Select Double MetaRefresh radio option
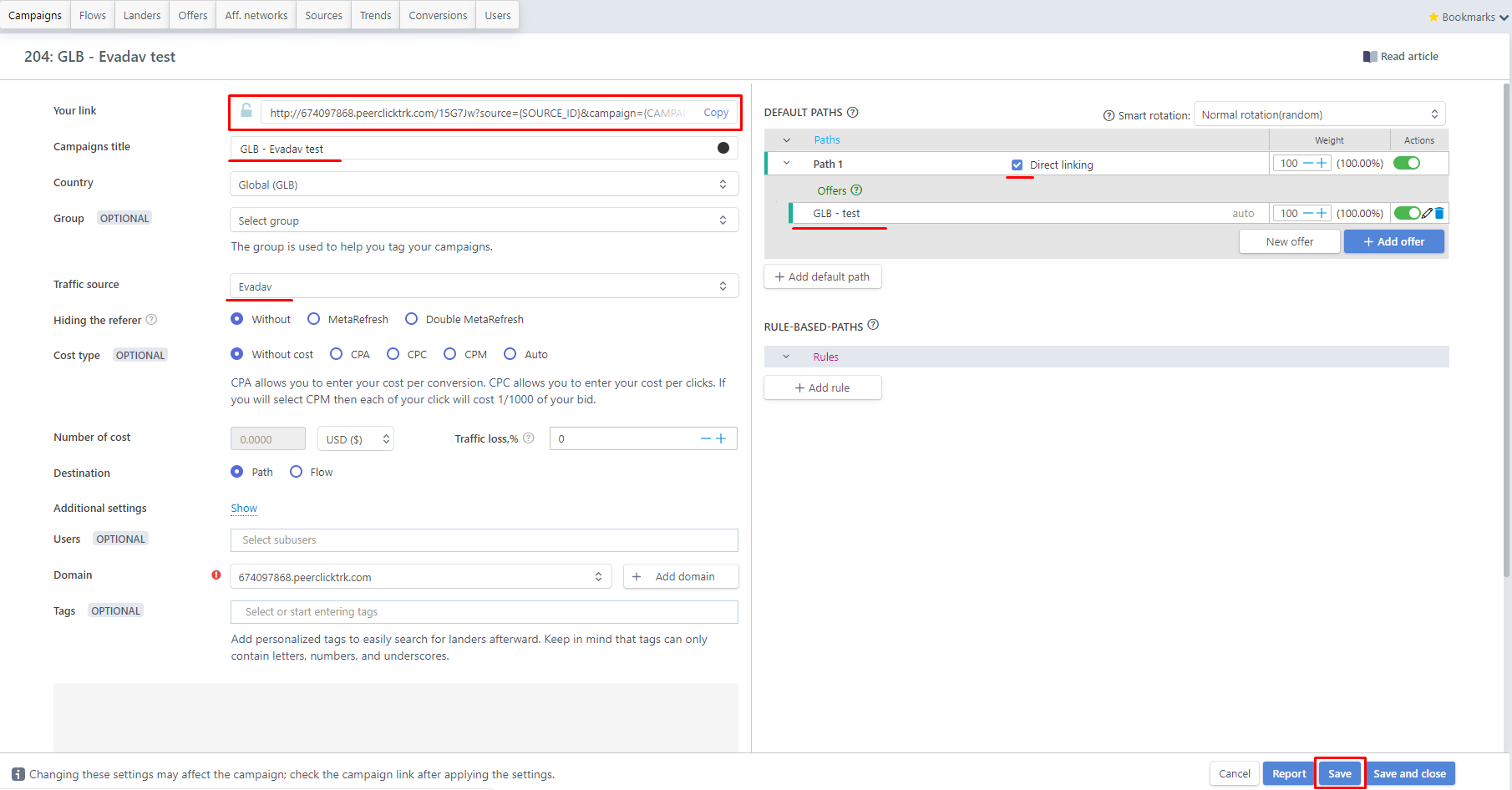 point(412,319)
